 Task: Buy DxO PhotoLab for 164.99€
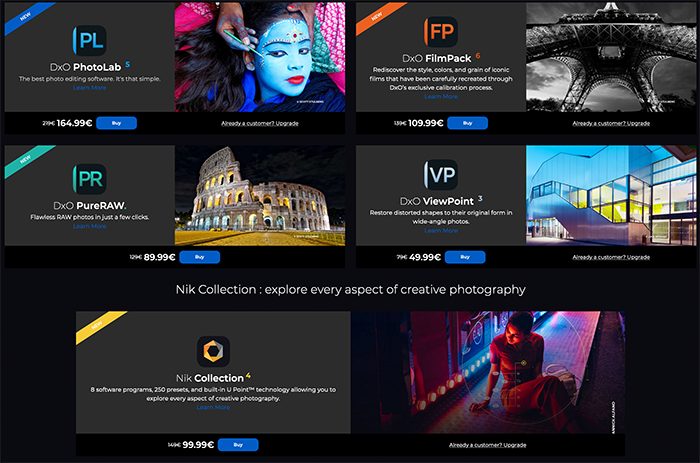coord(117,123)
